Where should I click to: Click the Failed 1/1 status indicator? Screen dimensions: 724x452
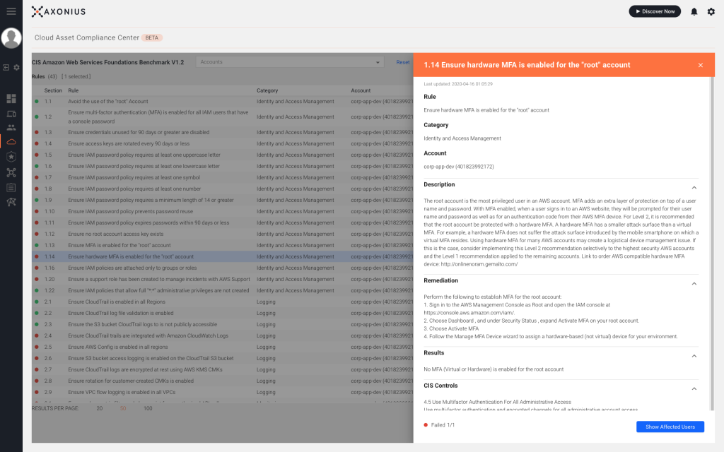coord(439,425)
